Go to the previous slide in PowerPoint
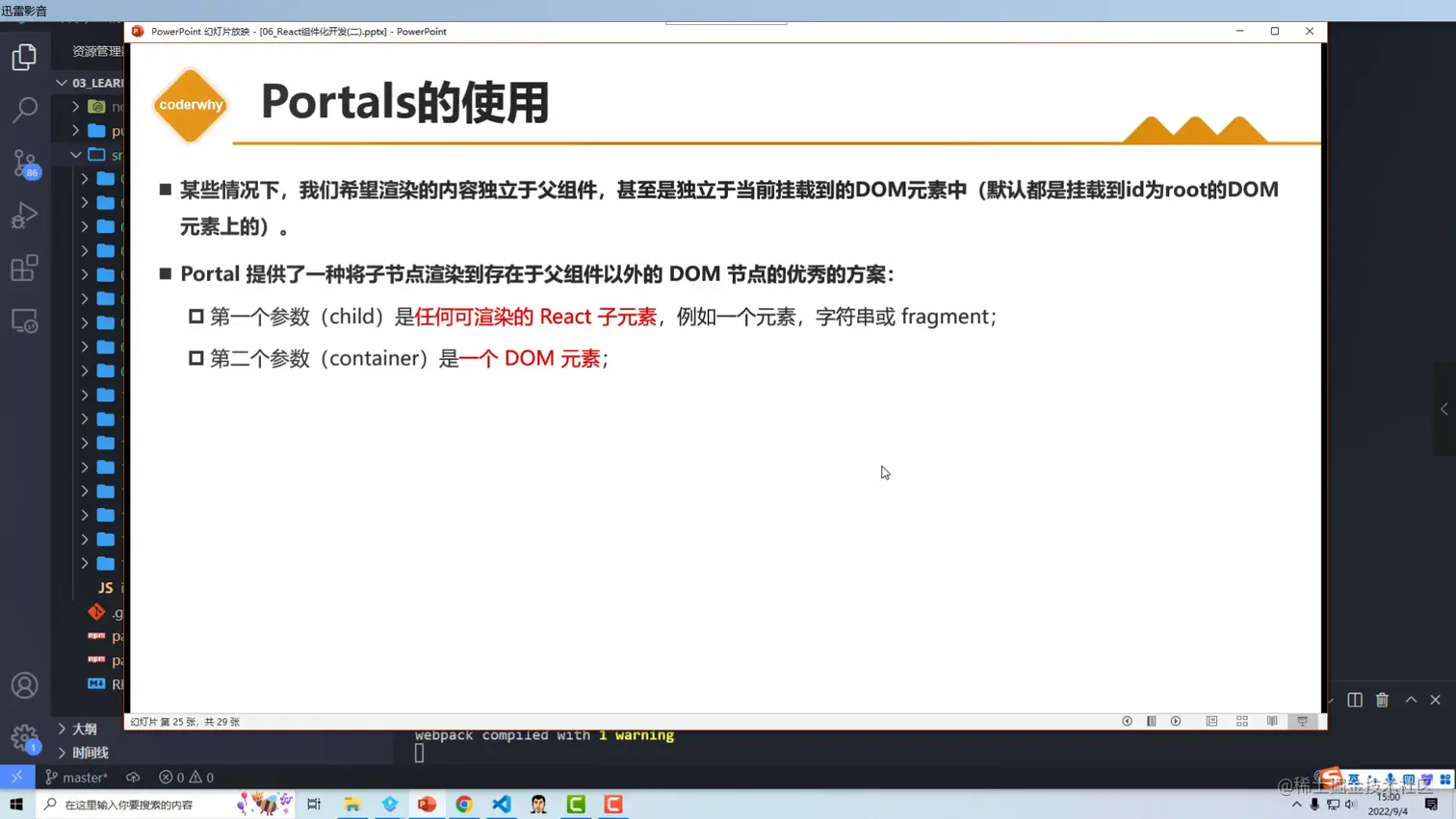The width and height of the screenshot is (1456, 819). [x=1127, y=721]
